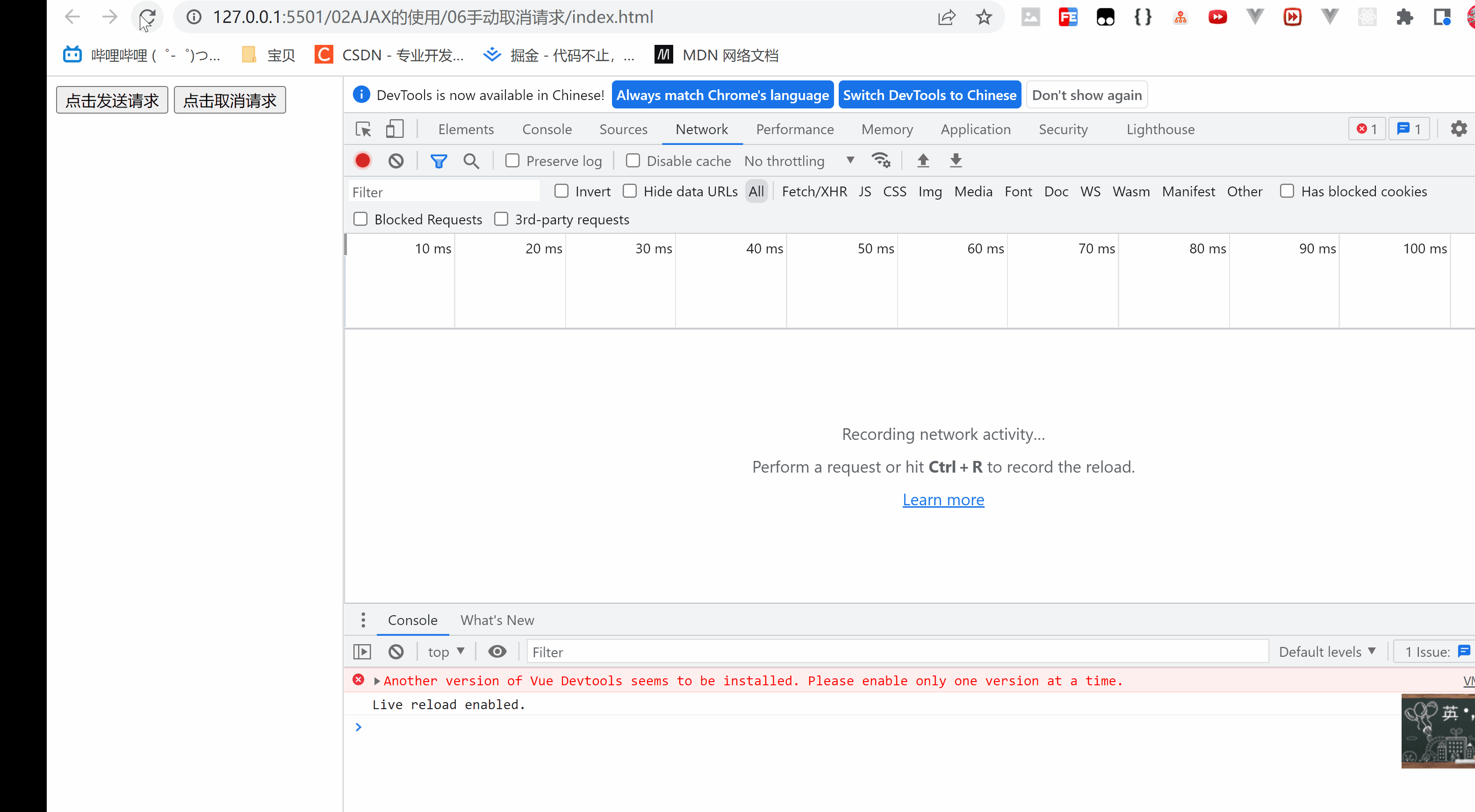The height and width of the screenshot is (812, 1475).
Task: Expand the Default levels dropdown
Action: (1327, 652)
